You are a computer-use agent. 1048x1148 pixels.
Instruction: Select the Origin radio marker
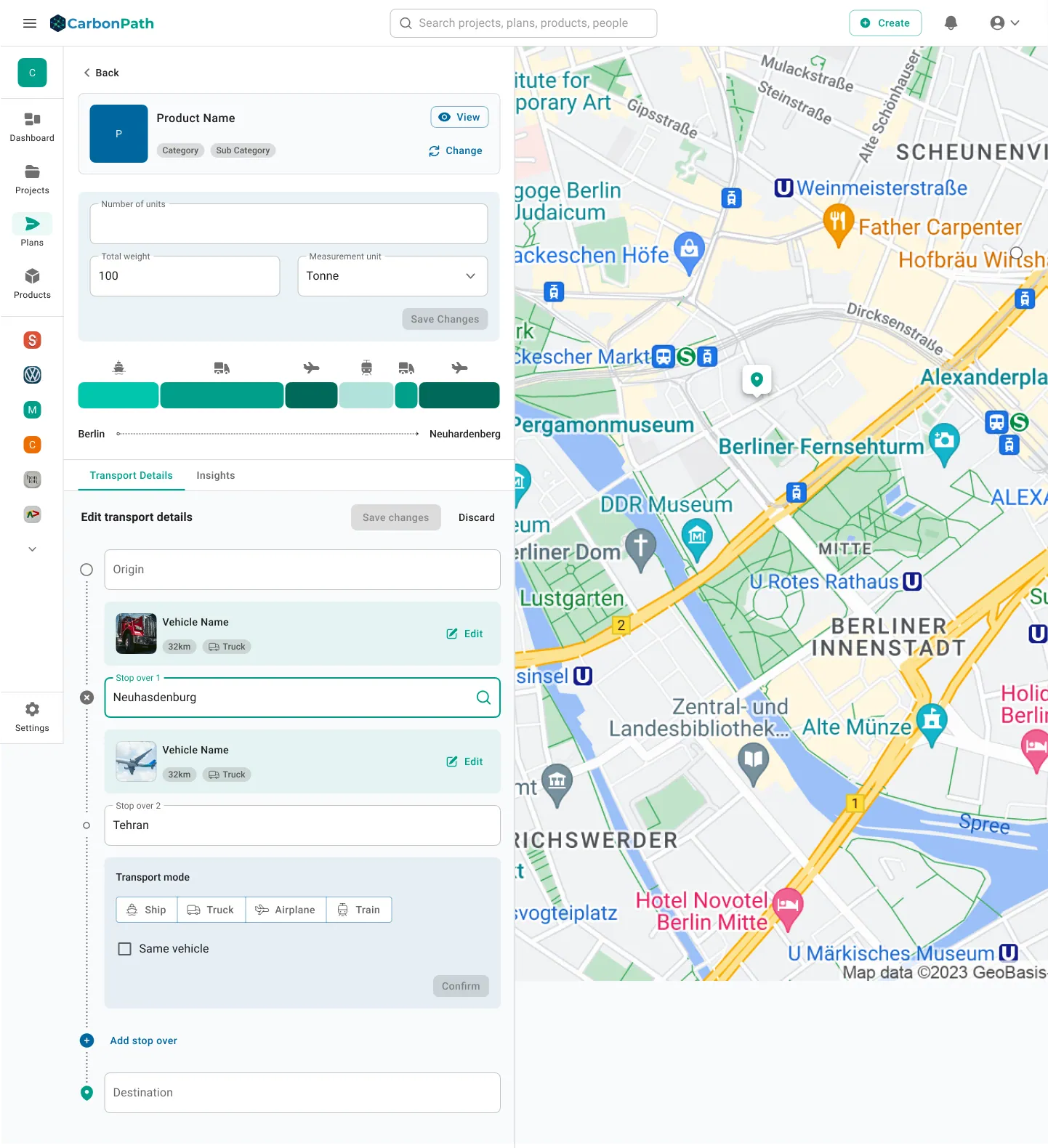click(86, 570)
